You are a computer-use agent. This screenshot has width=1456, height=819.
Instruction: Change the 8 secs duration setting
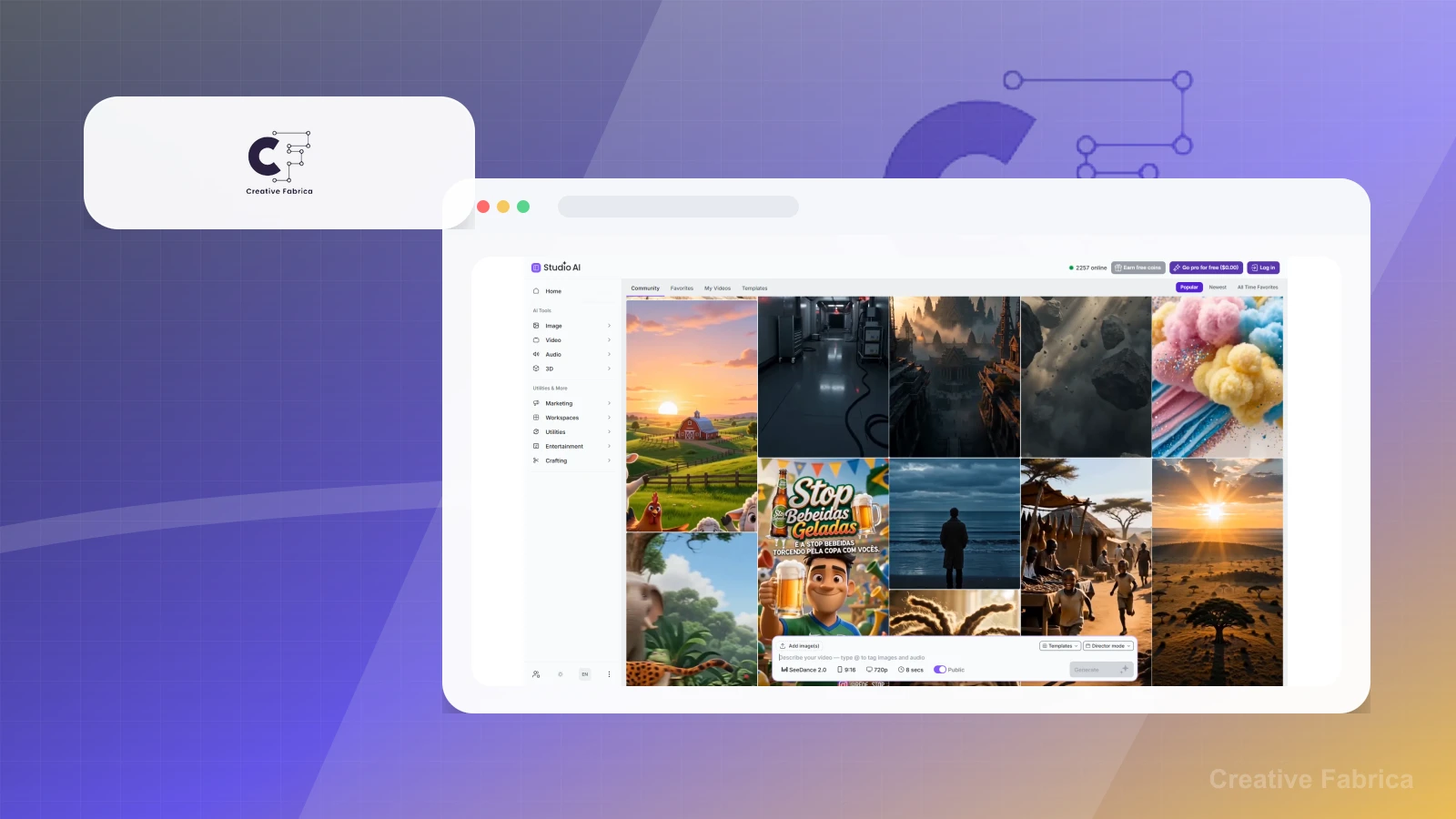(911, 670)
